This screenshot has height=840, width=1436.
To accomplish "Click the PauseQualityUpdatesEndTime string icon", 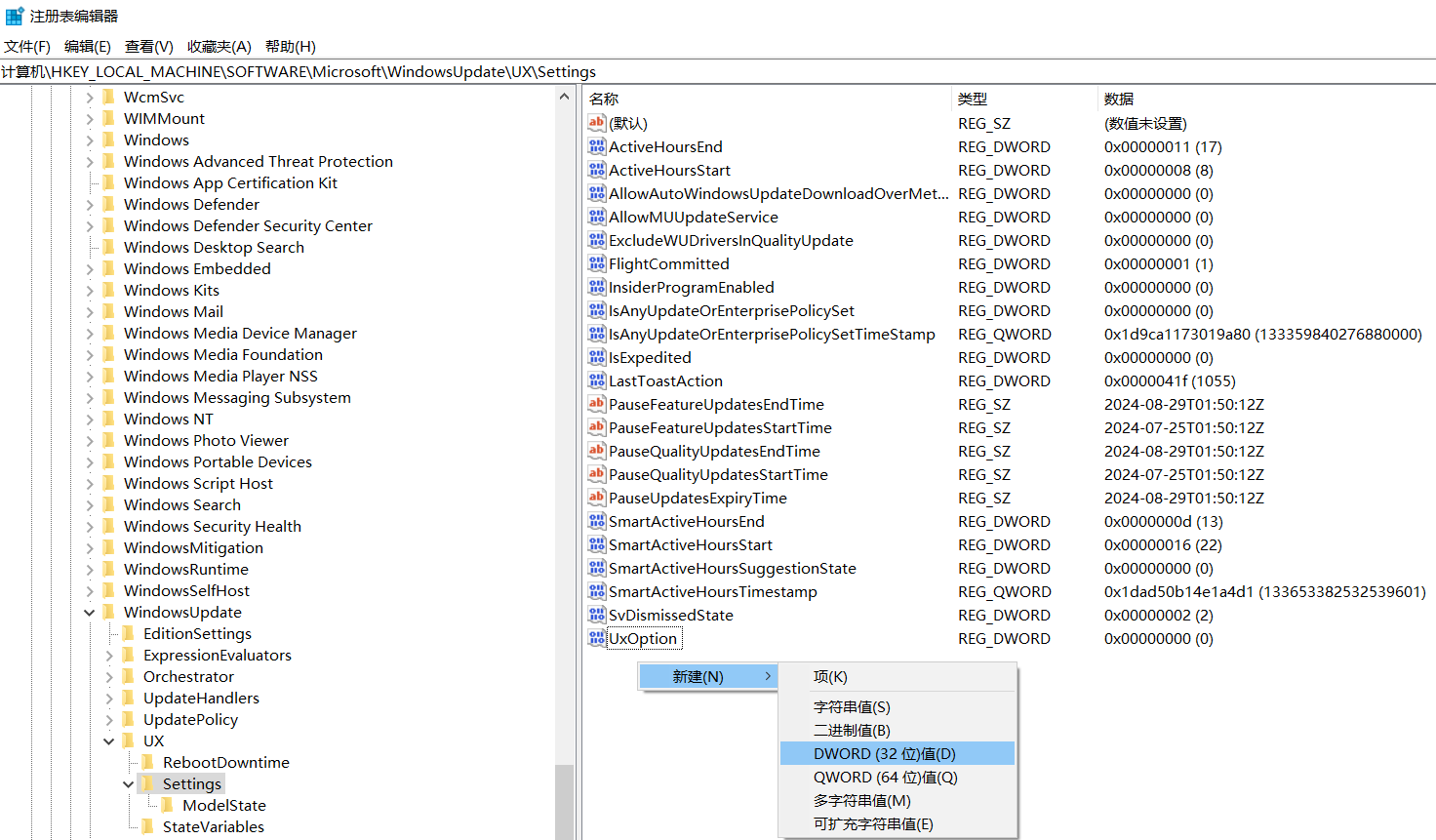I will 597,451.
